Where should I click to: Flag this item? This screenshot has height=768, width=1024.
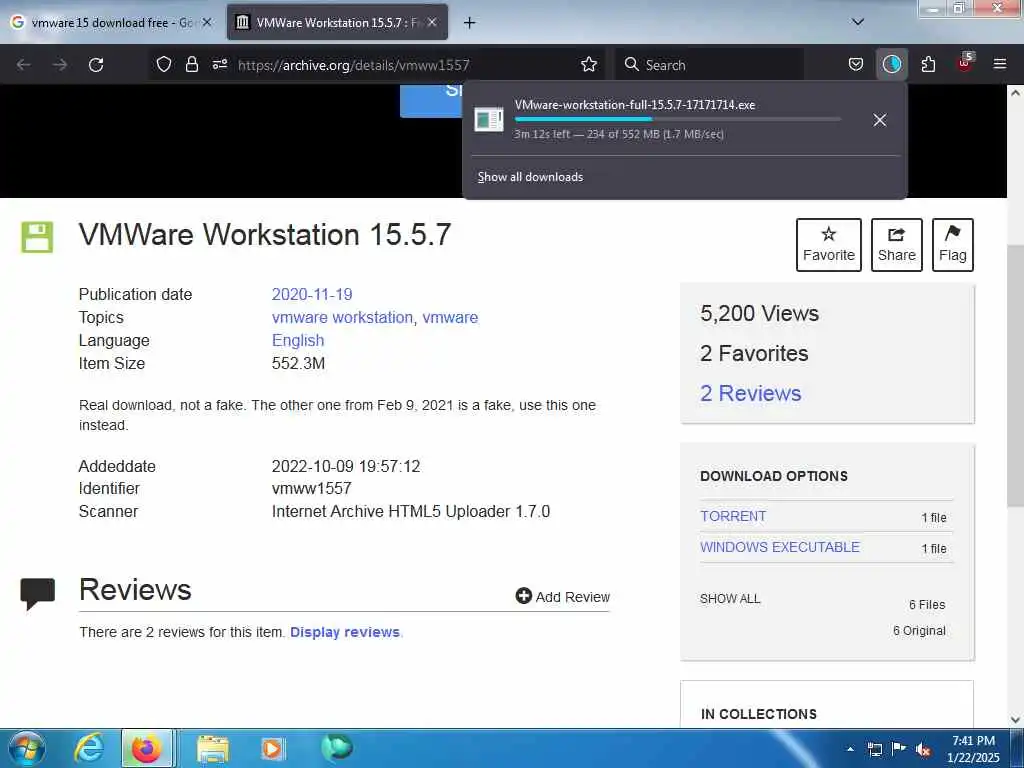click(953, 245)
